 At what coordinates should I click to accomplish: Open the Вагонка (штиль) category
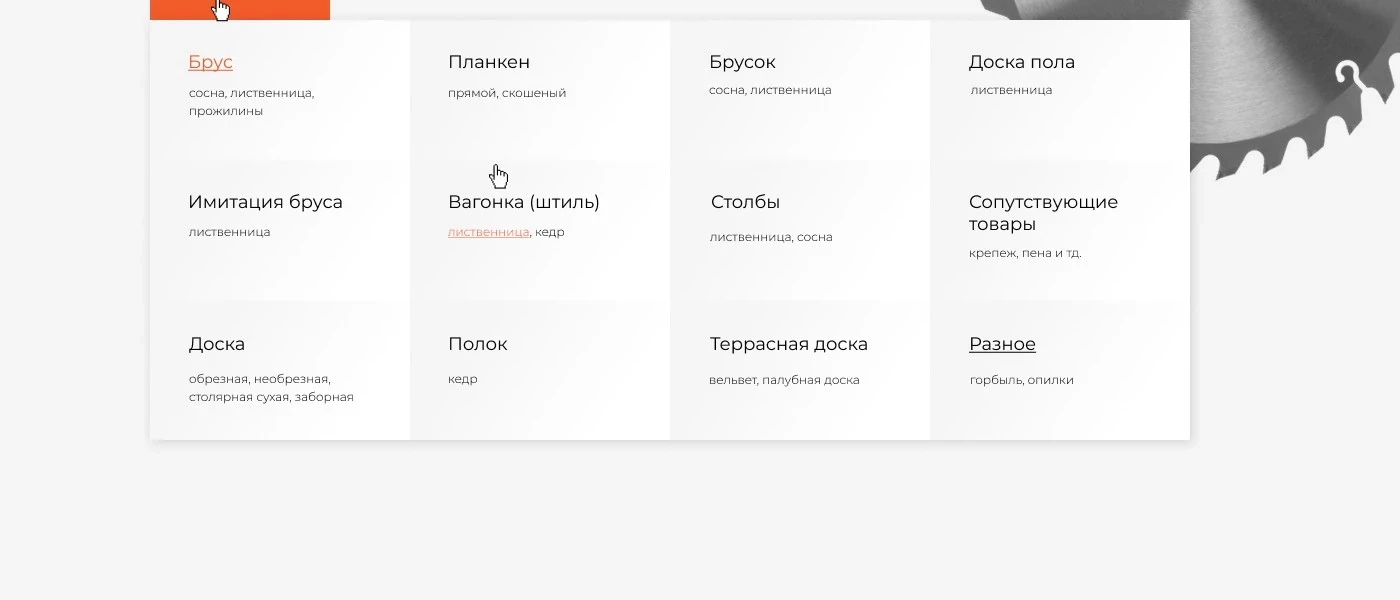click(524, 202)
